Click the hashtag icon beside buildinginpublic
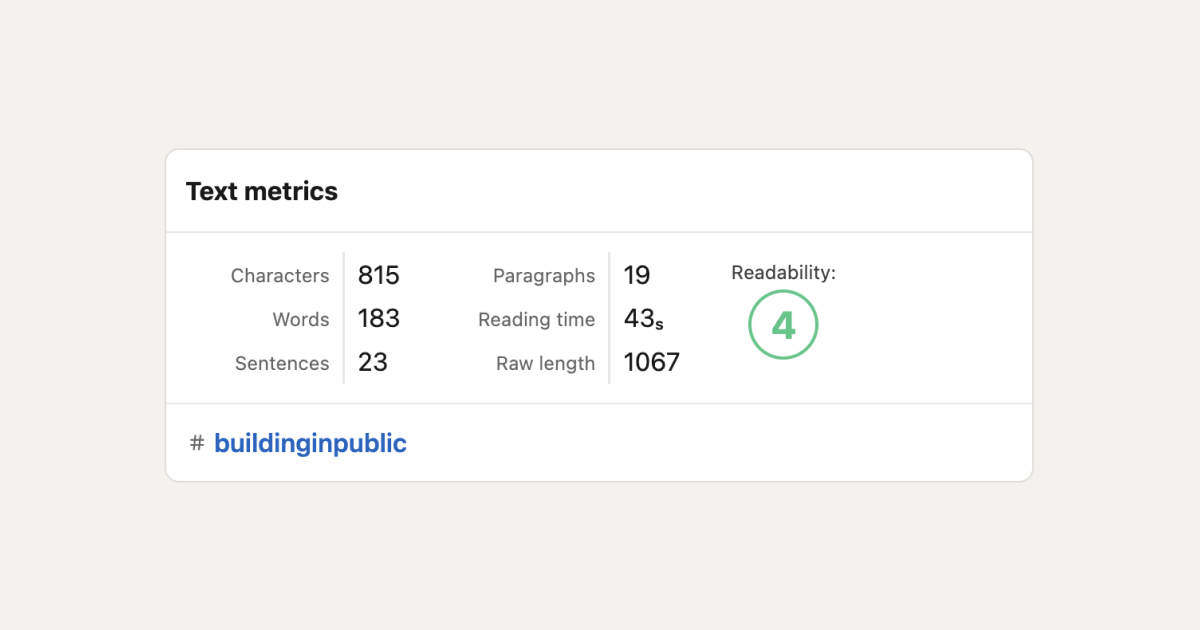Screen dimensions: 1200x630 (196, 442)
